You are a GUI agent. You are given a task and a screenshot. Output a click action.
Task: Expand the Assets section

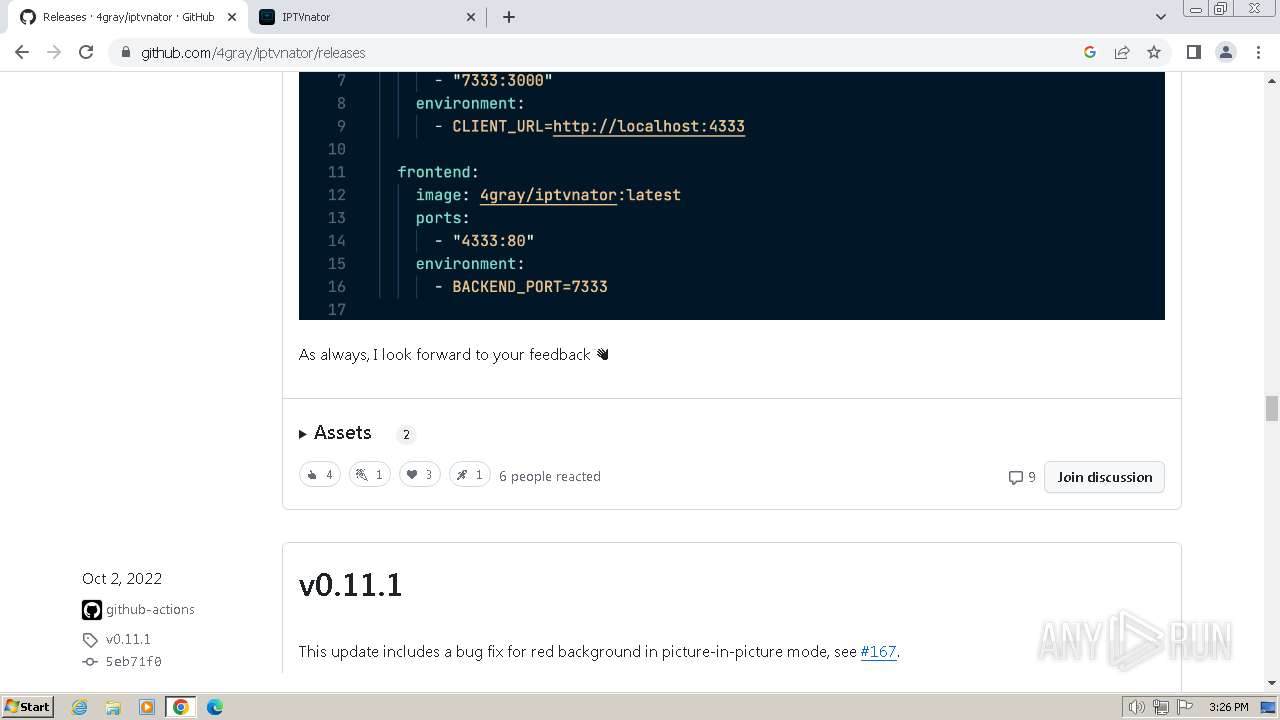pos(335,433)
